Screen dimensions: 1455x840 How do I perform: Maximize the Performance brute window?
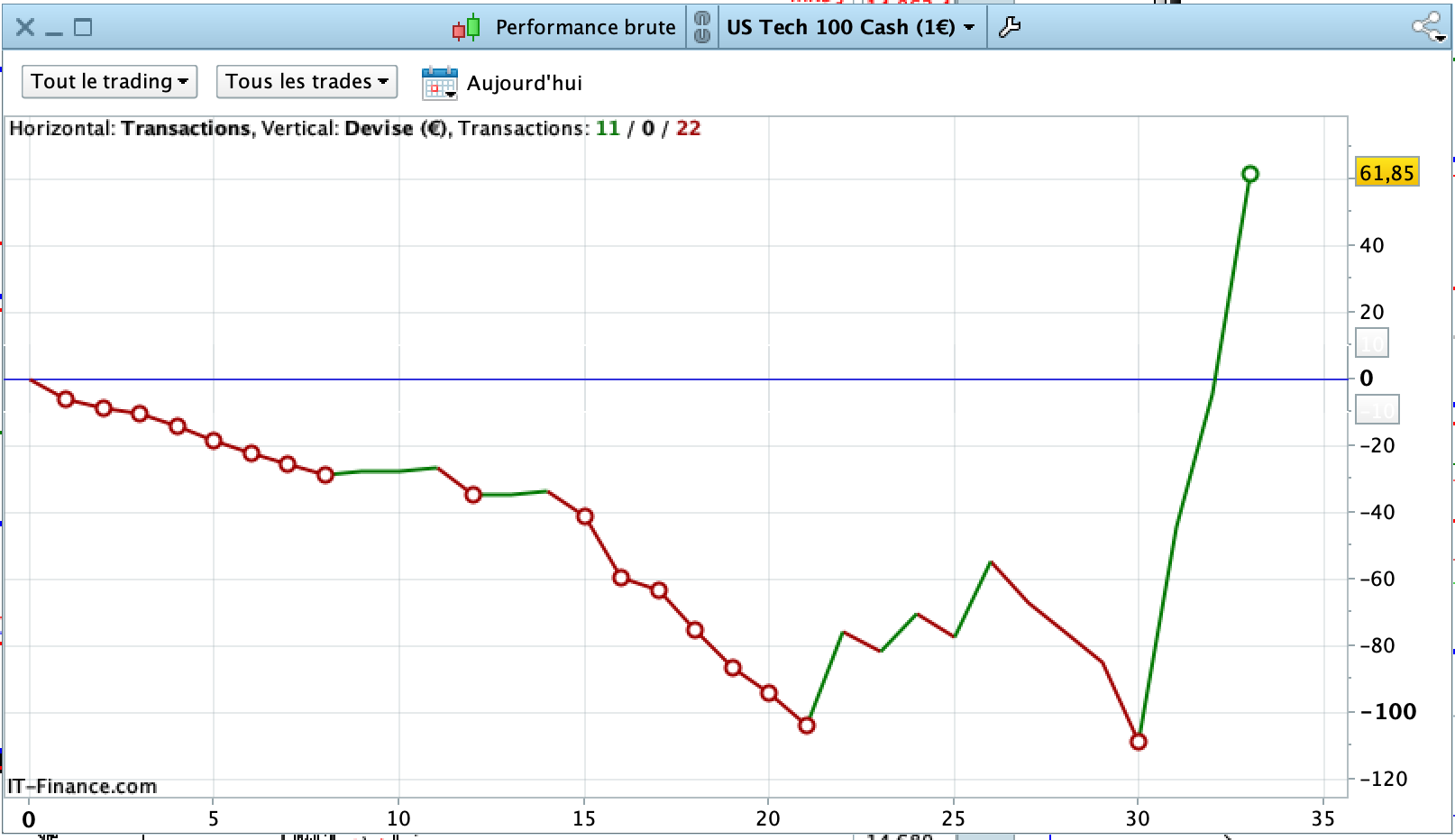pyautogui.click(x=83, y=27)
